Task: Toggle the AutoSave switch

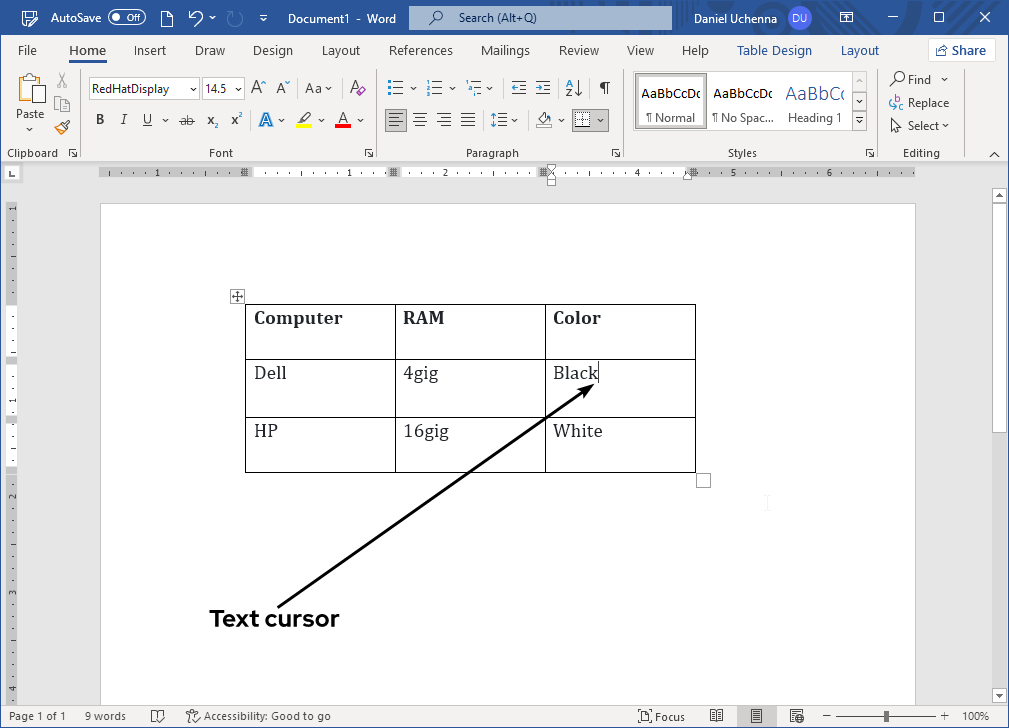Action: [x=127, y=18]
